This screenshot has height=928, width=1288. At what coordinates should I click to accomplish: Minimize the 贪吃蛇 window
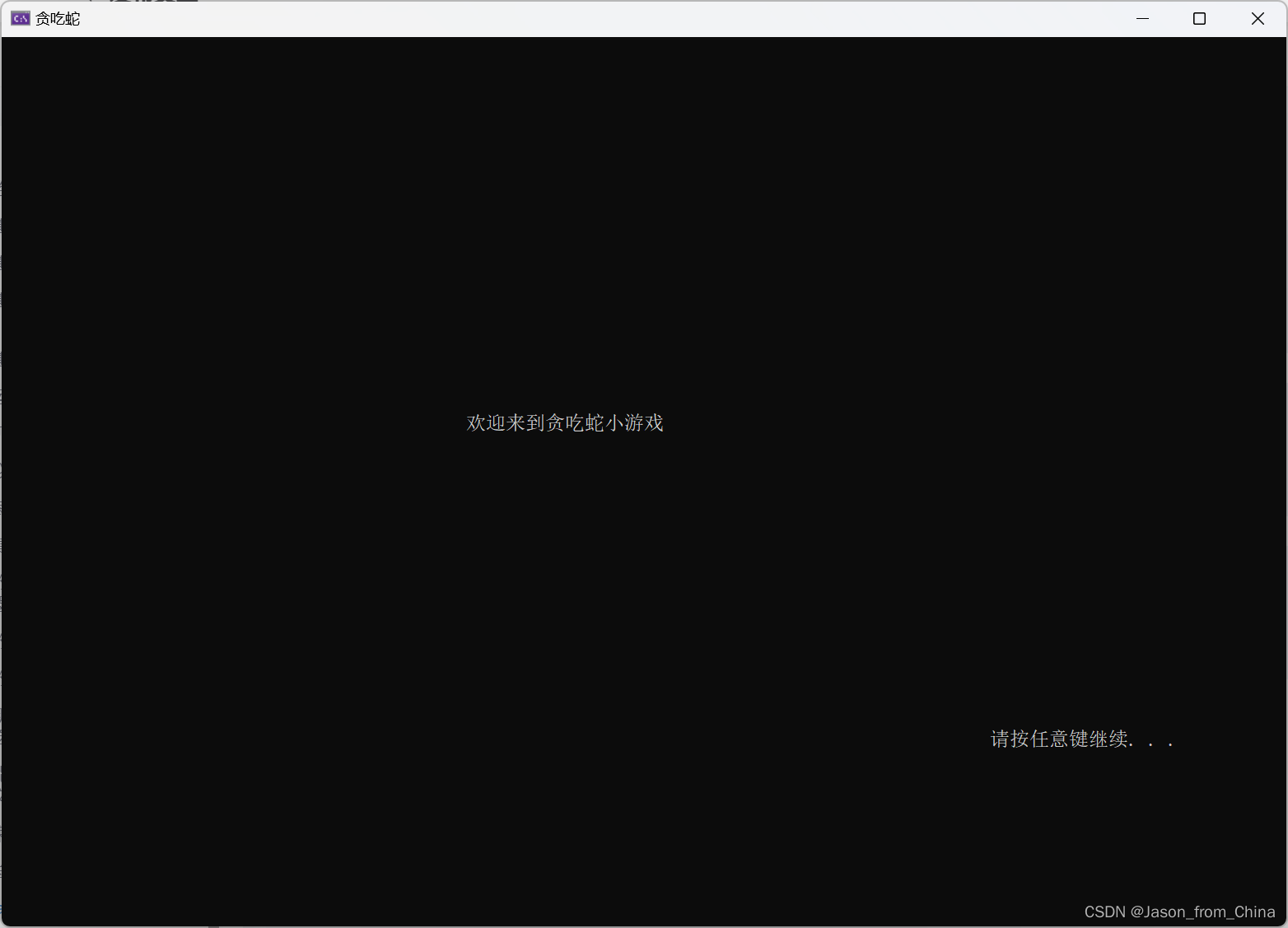pos(1142,18)
